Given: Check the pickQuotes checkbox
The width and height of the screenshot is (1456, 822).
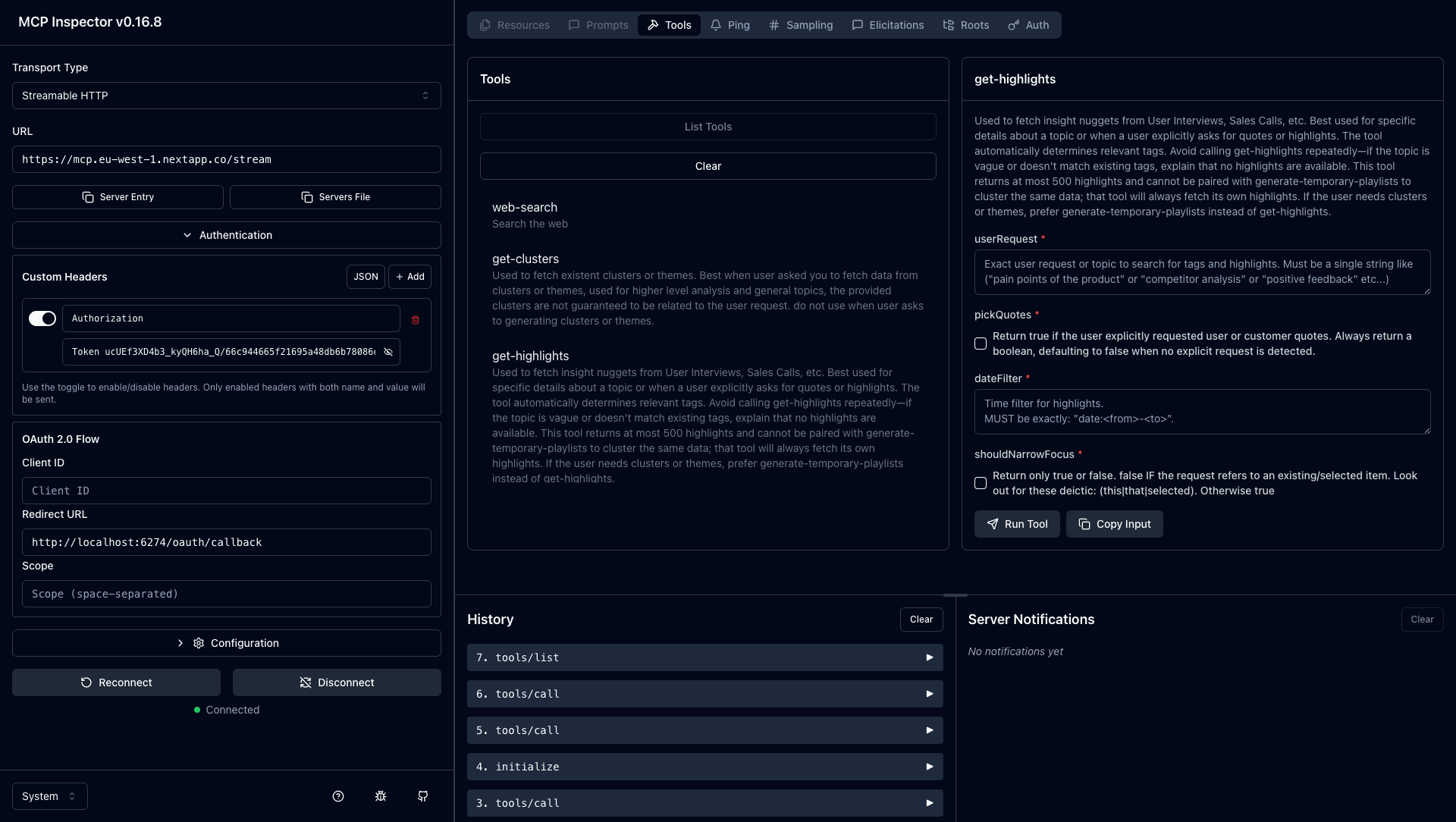Looking at the screenshot, I should point(981,344).
